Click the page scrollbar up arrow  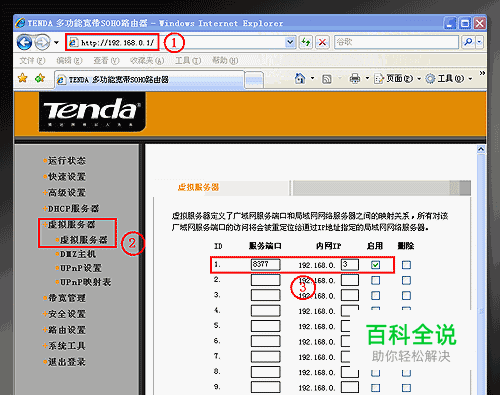click(481, 149)
